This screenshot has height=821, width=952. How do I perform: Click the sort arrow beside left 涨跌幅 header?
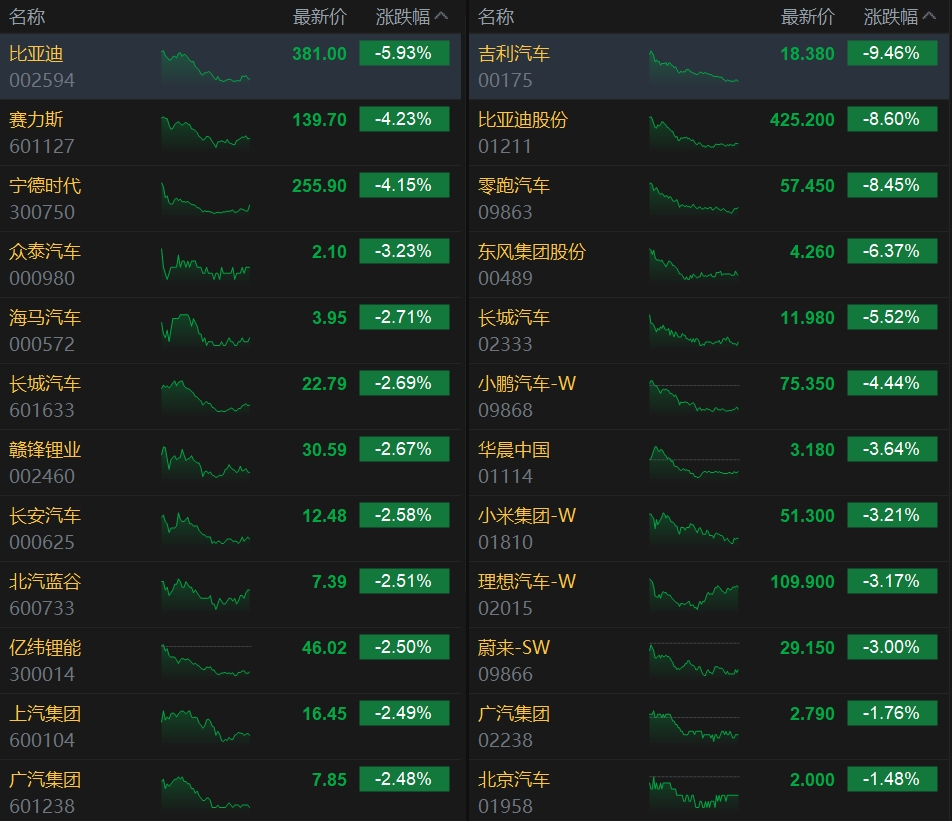[x=442, y=17]
